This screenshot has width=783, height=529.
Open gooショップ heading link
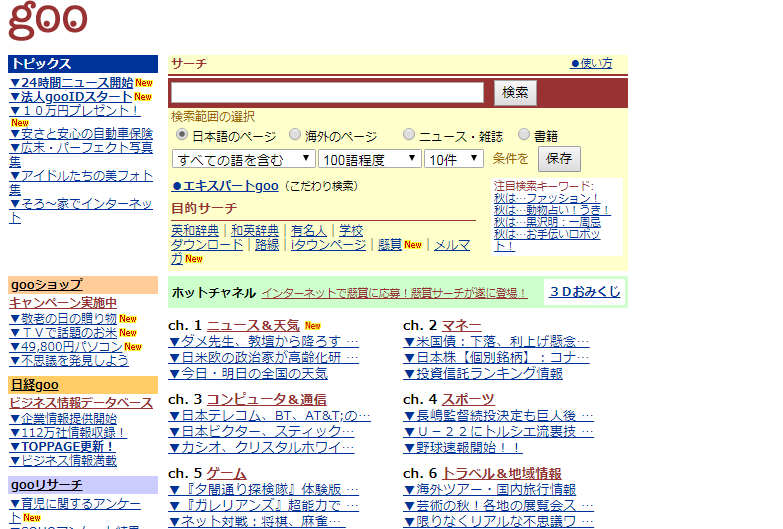click(46, 285)
